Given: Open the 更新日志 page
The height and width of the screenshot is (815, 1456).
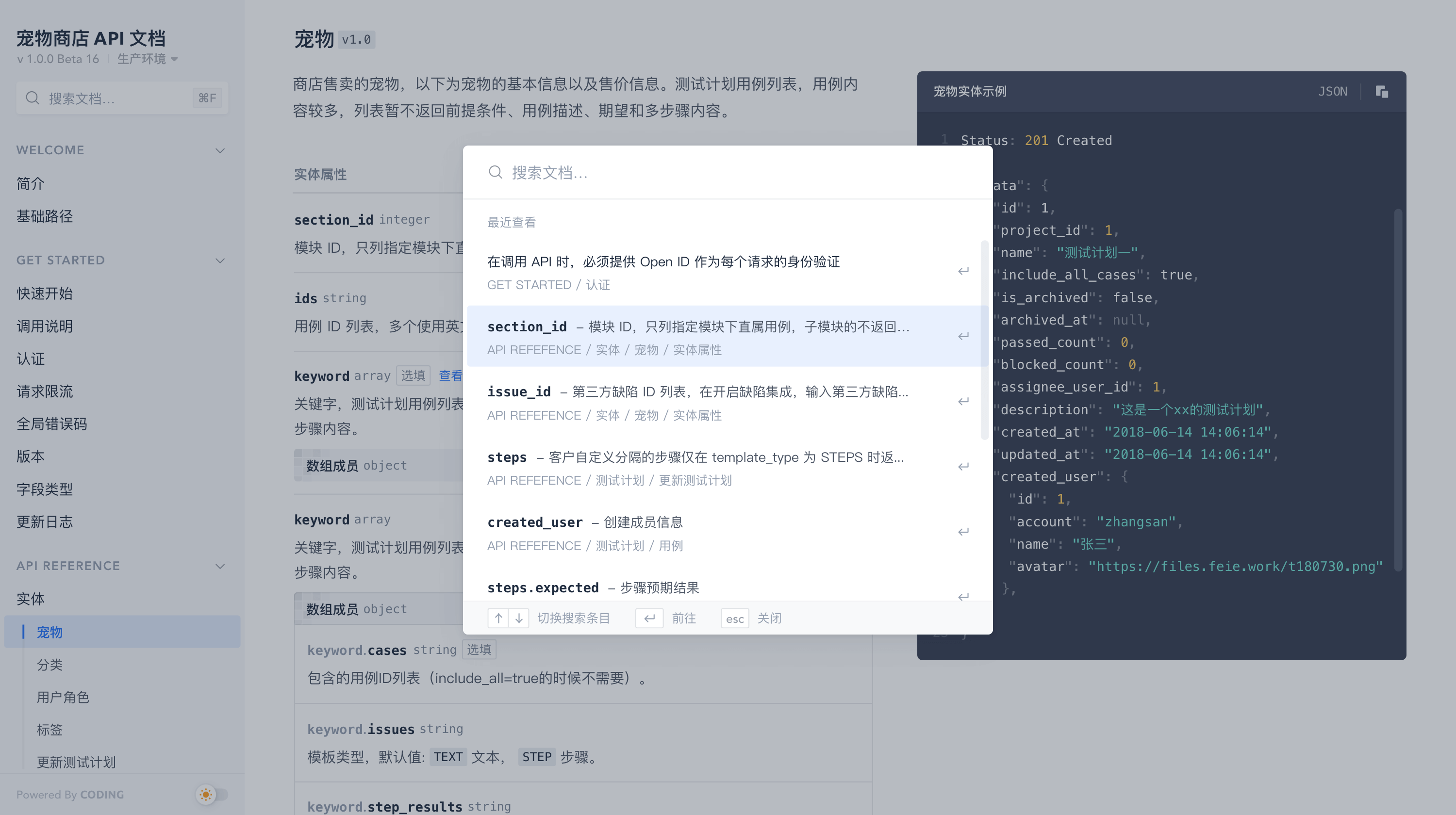Looking at the screenshot, I should (x=45, y=522).
